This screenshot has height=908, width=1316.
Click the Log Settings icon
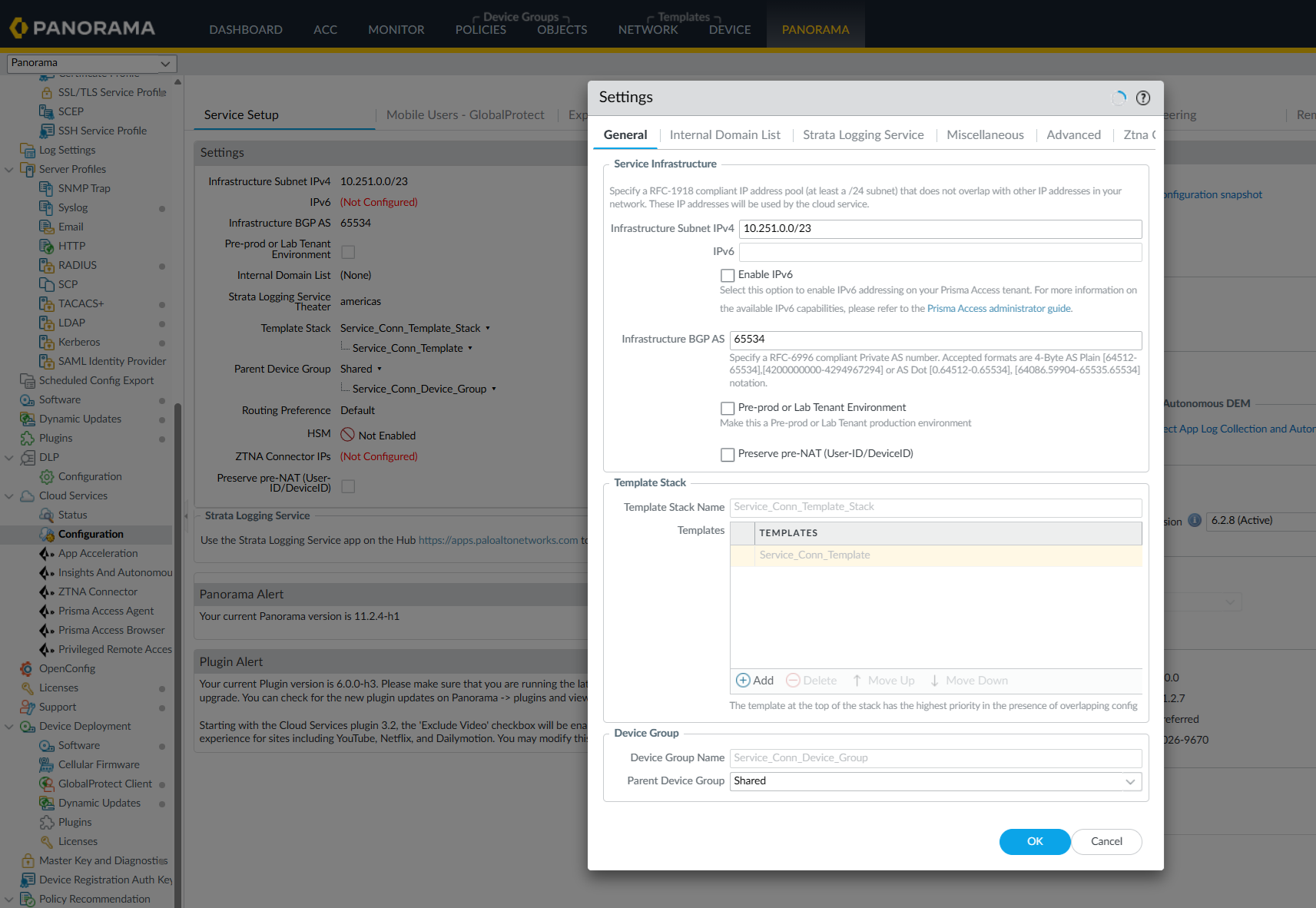click(x=28, y=150)
